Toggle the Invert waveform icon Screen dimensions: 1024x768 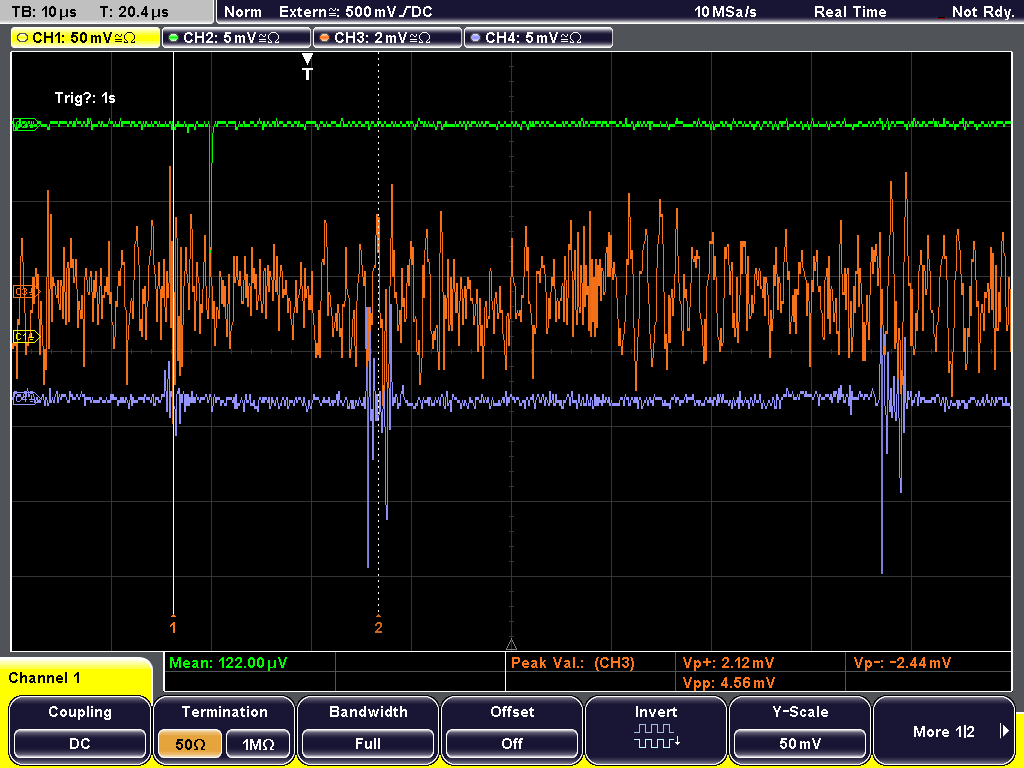click(656, 735)
